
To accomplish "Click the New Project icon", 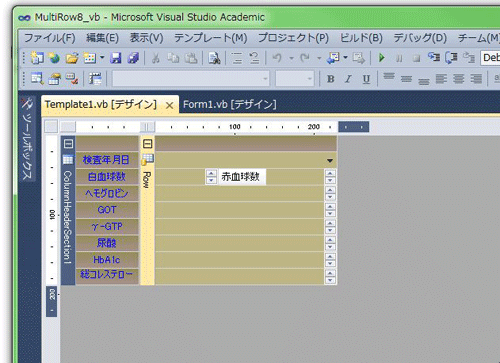I will pyautogui.click(x=37, y=58).
